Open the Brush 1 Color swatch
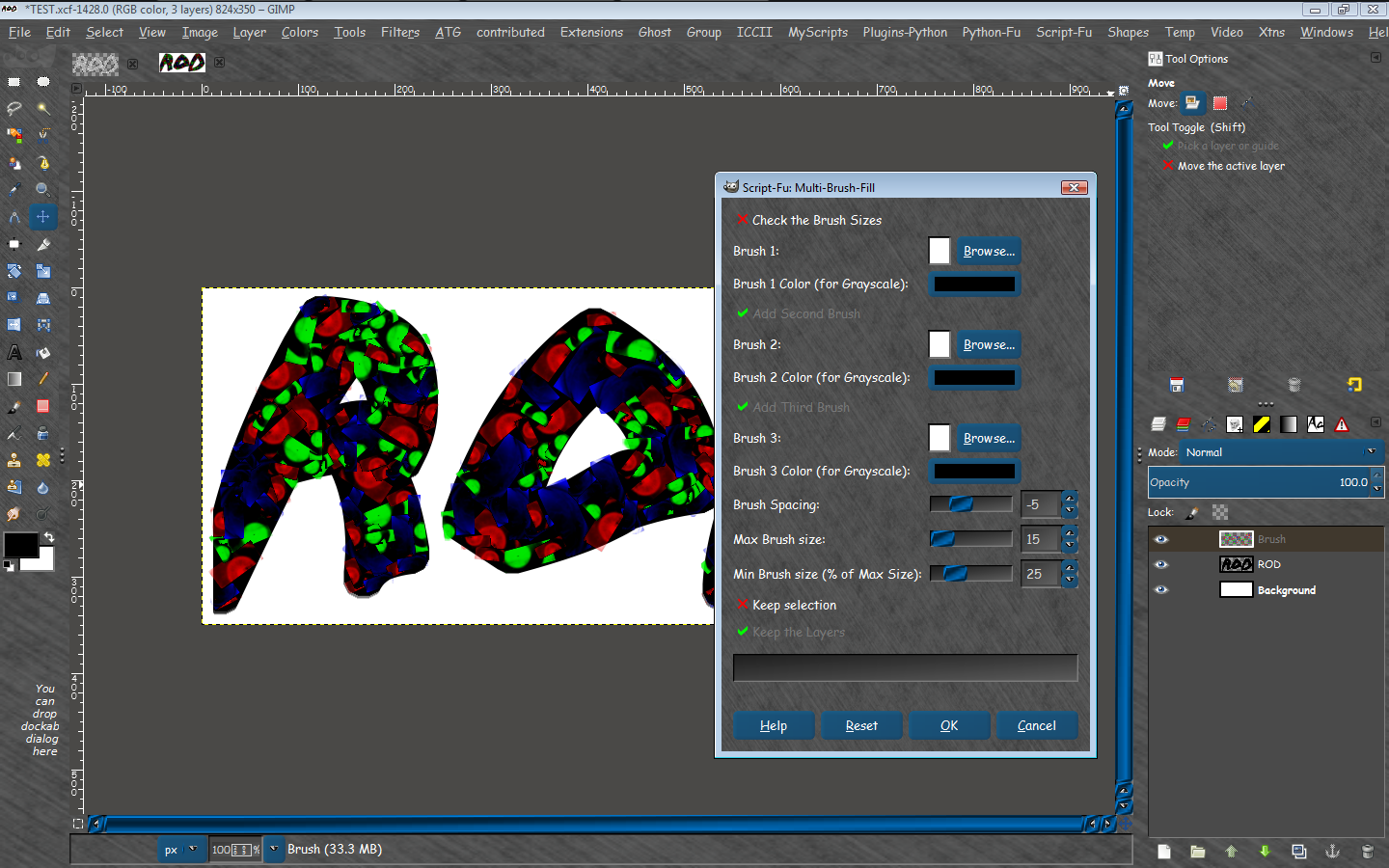 tap(974, 284)
